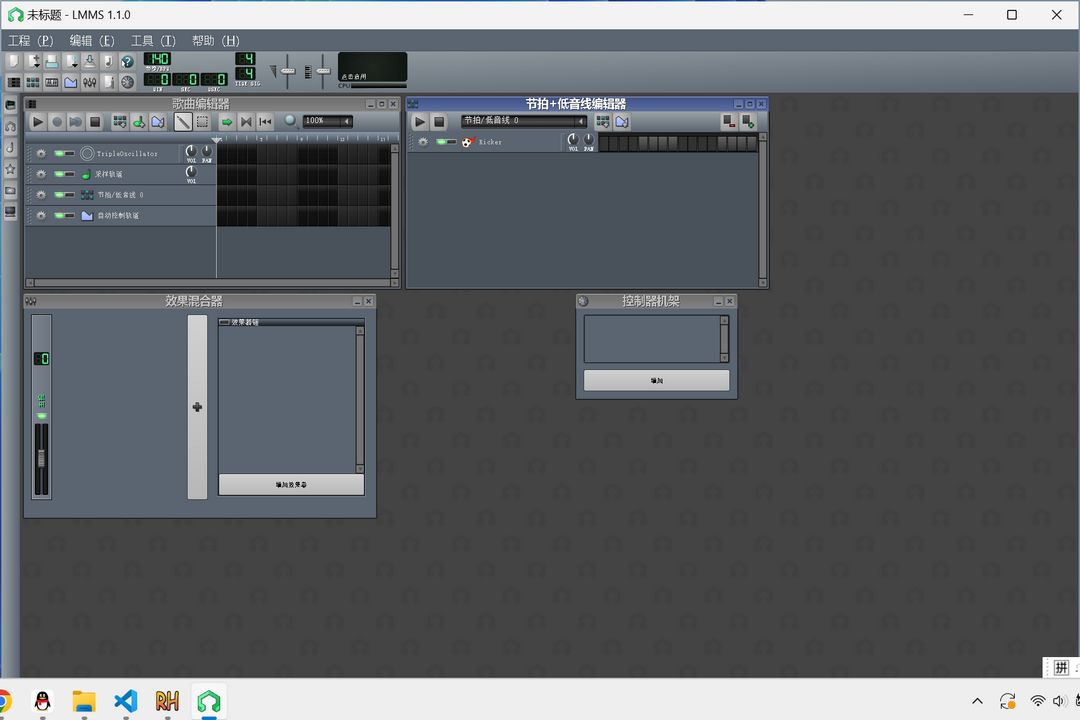Open the 工具 (T) menu
The height and width of the screenshot is (720, 1080).
[x=153, y=41]
